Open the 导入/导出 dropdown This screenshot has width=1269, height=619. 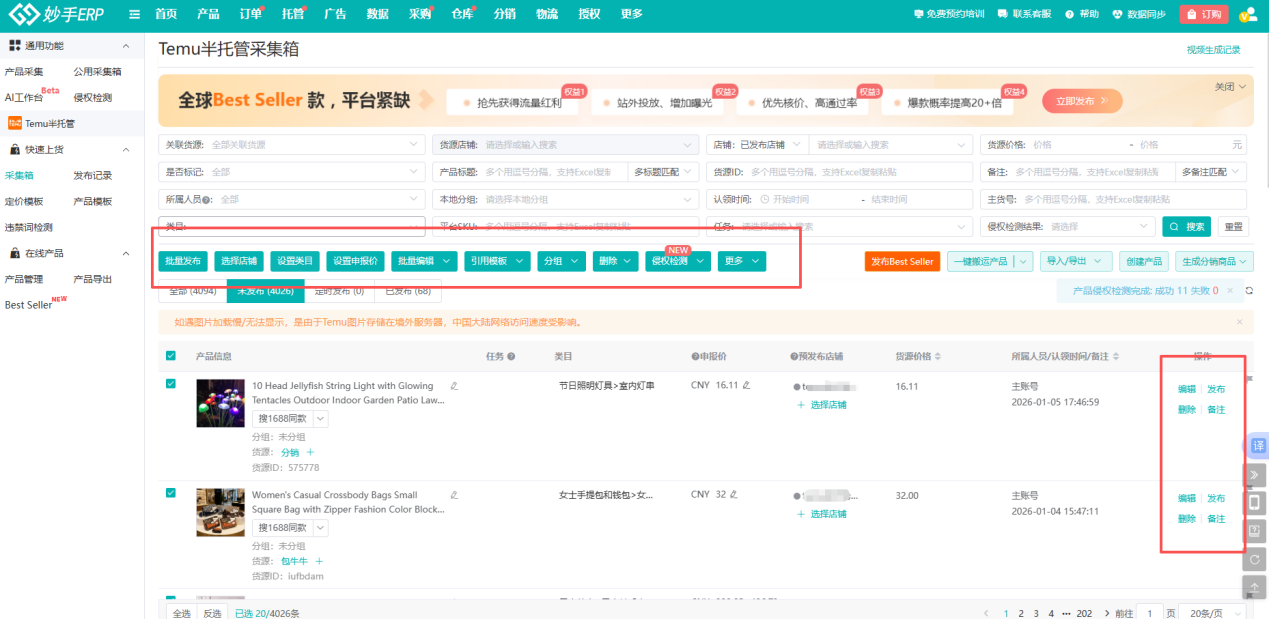click(x=1075, y=261)
